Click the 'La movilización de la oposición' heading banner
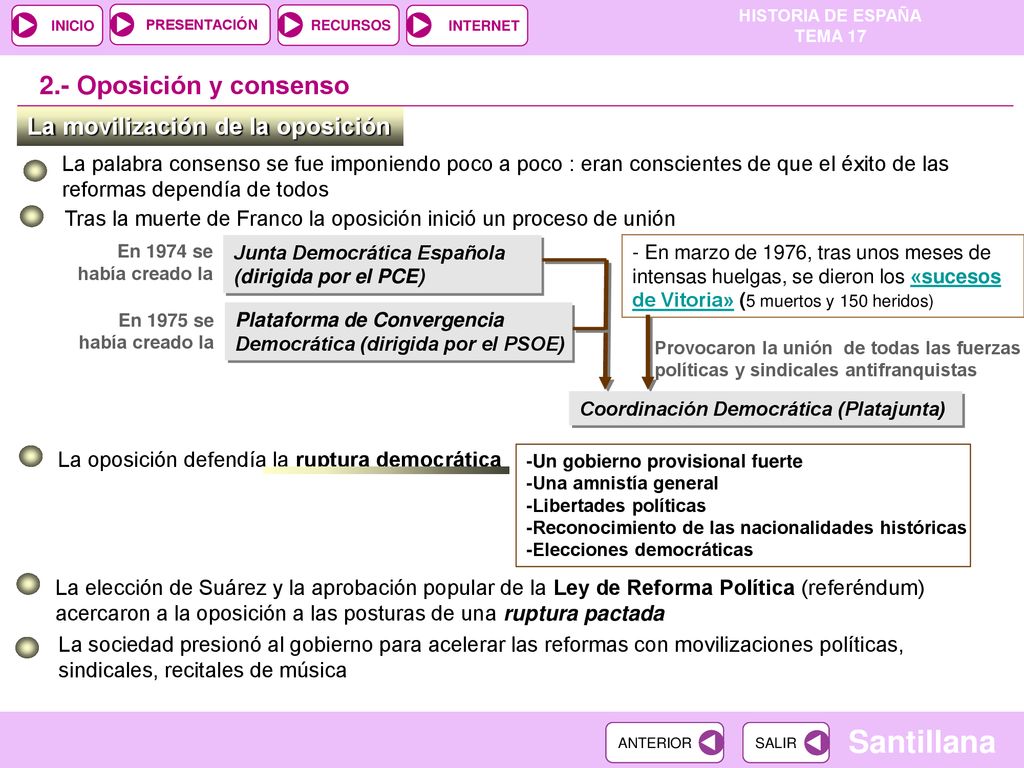 [210, 127]
